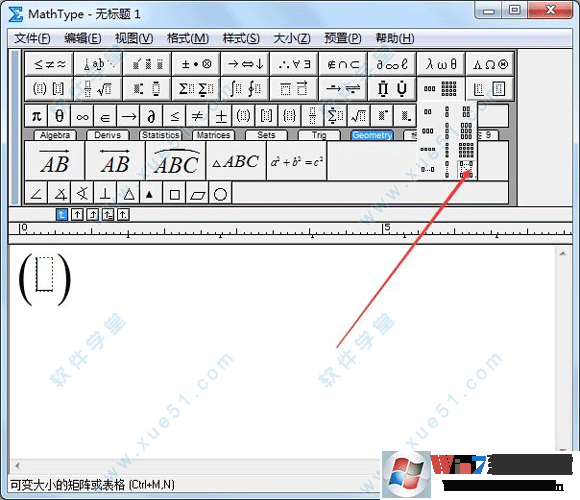
Task: Insert the arc ABC expression
Action: (176, 161)
